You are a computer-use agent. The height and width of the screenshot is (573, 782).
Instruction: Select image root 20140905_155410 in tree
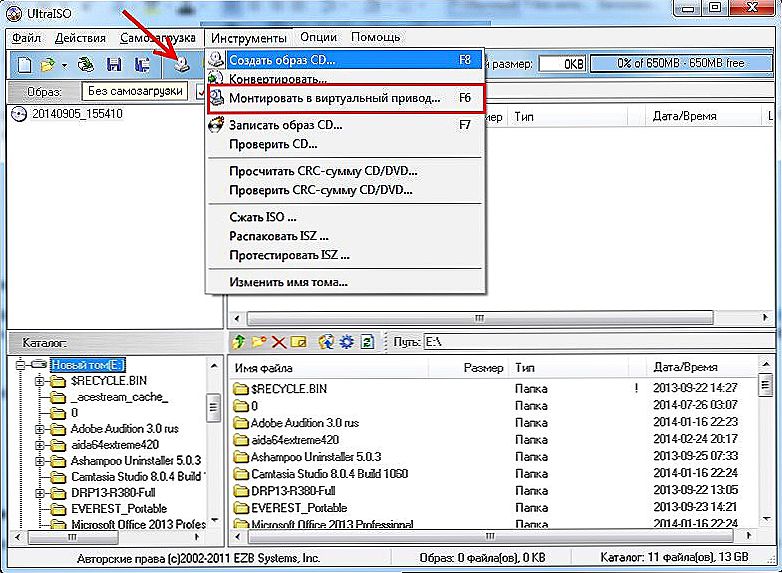77,114
